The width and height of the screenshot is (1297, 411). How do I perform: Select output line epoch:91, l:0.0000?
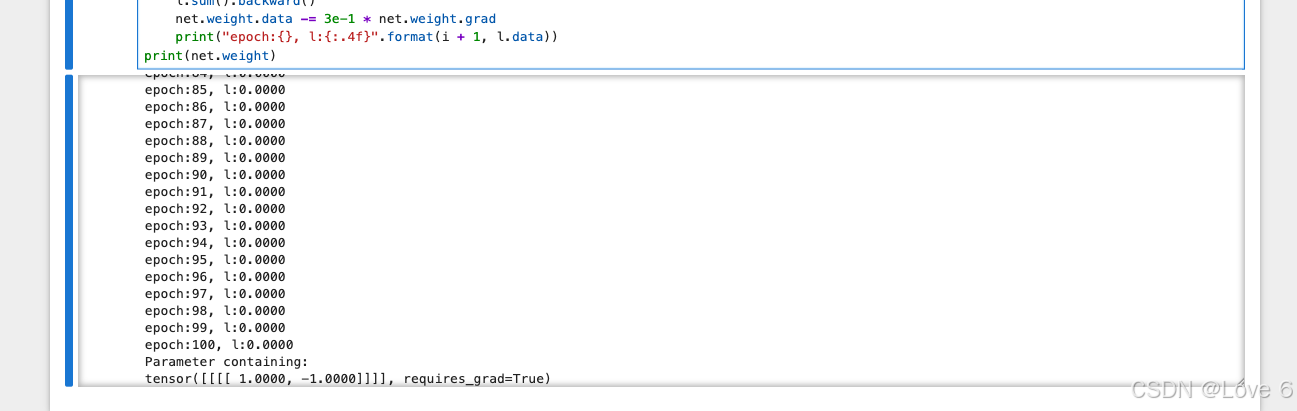[x=215, y=192]
